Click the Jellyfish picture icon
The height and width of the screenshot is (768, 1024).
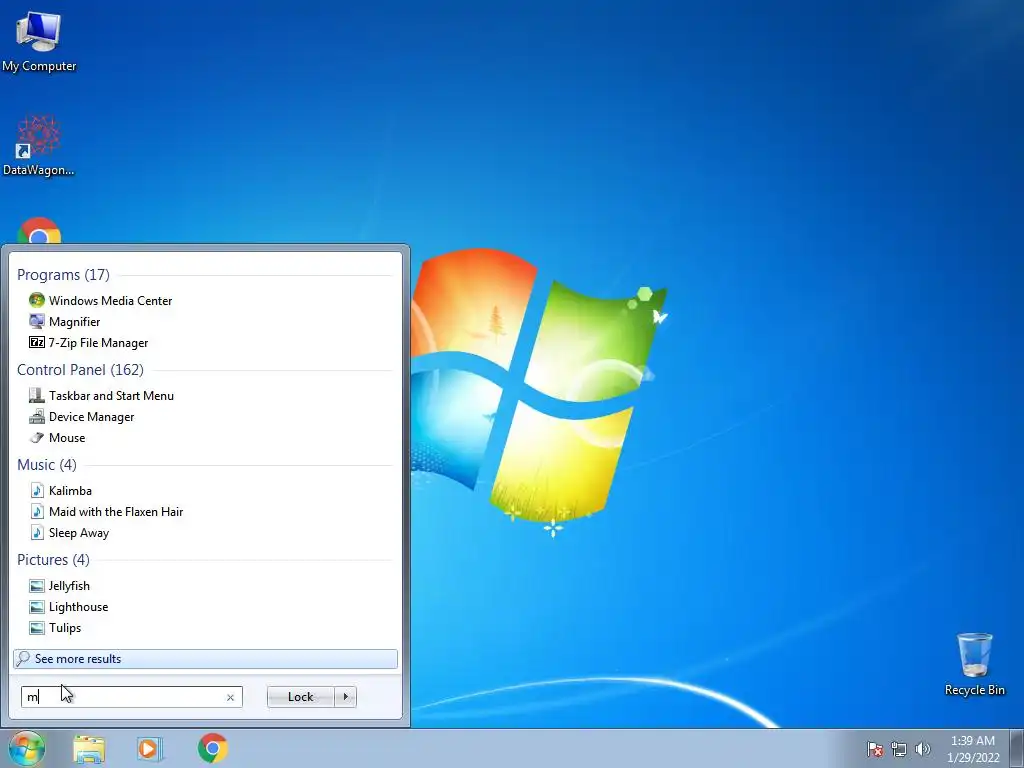click(37, 585)
